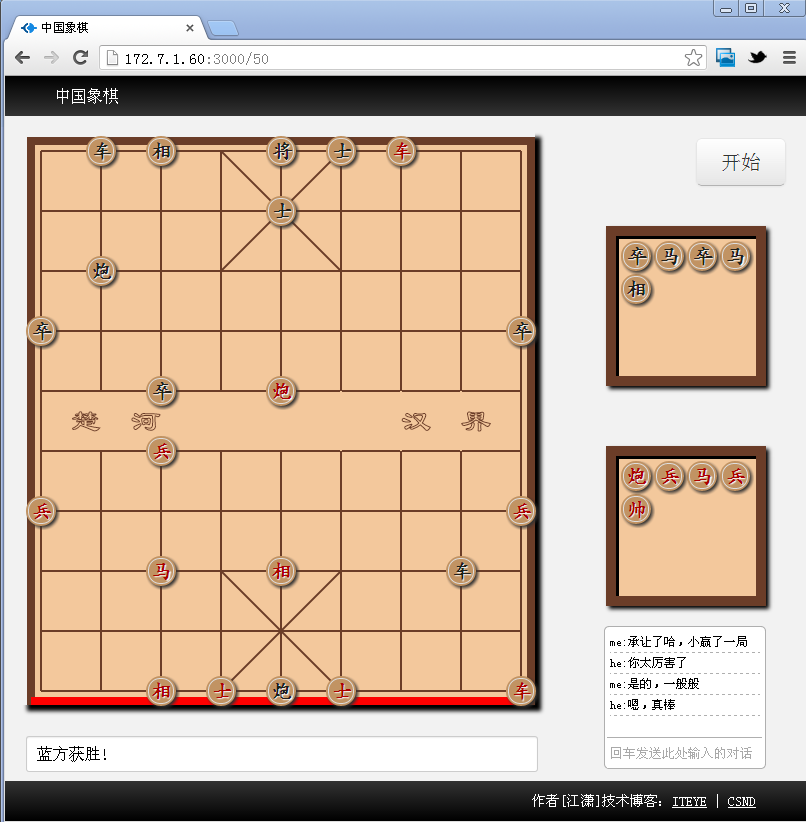Image resolution: width=806 pixels, height=822 pixels.
Task: Select the red 兵 just below the river
Action: [162, 451]
